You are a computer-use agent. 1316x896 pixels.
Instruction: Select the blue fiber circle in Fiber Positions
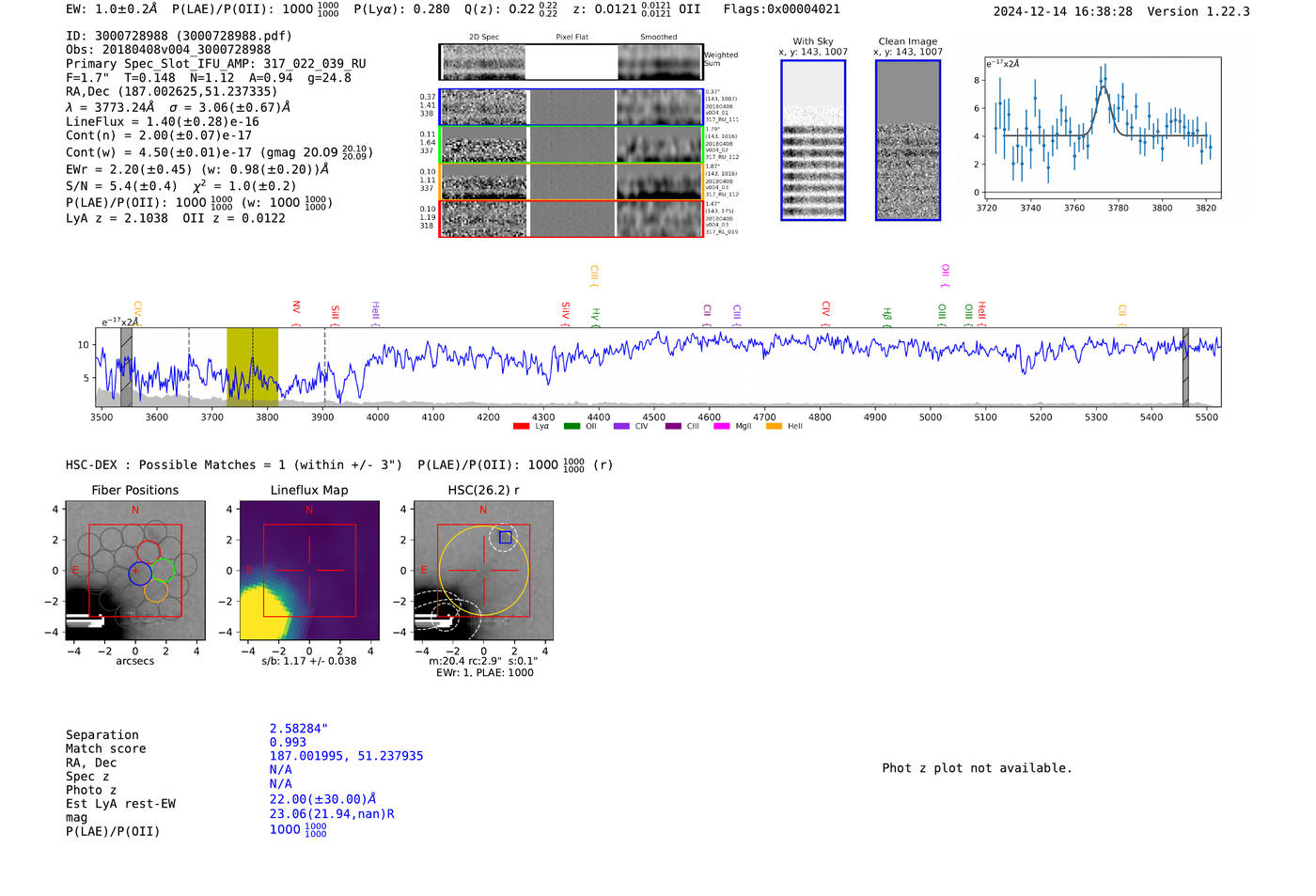(x=139, y=574)
